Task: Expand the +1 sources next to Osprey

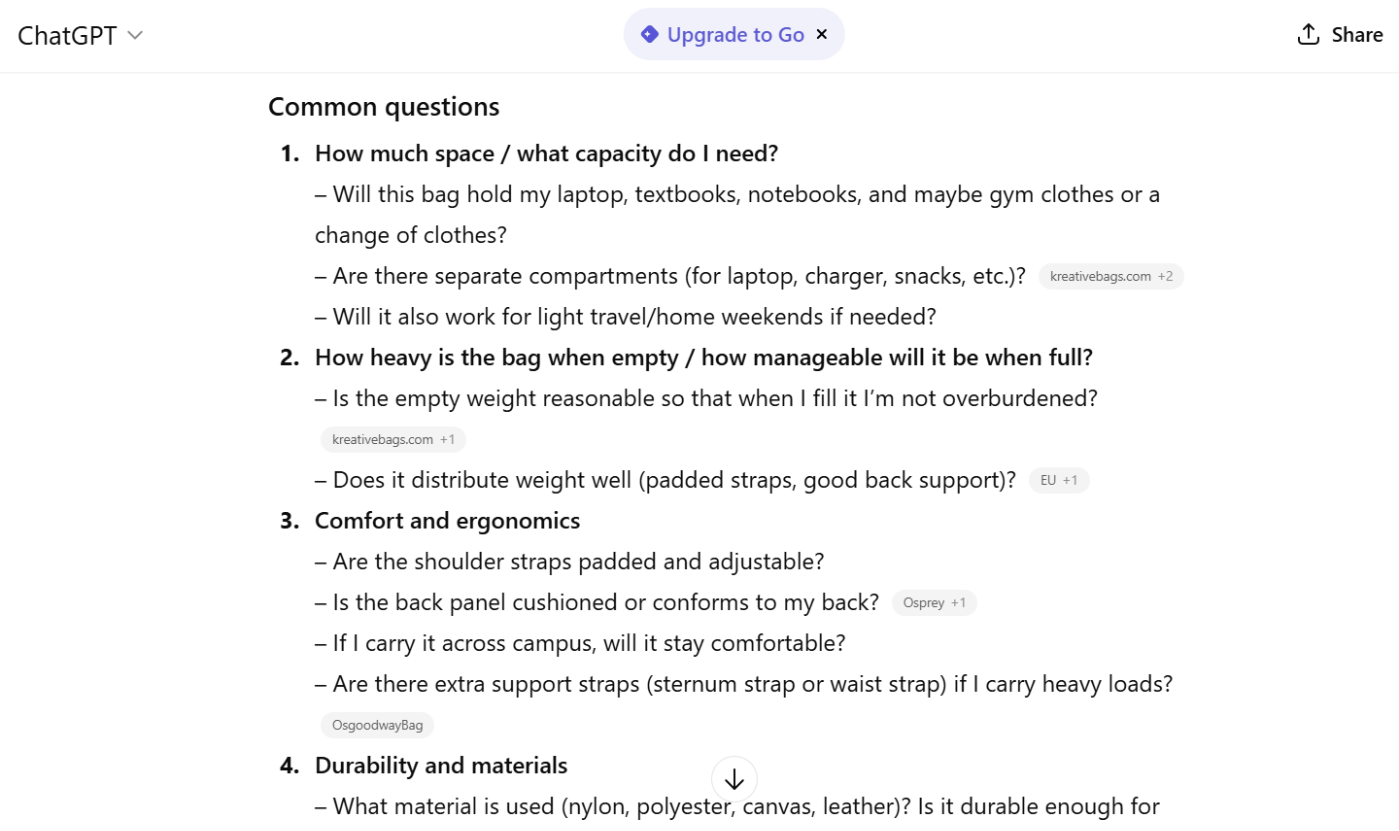Action: tap(957, 602)
